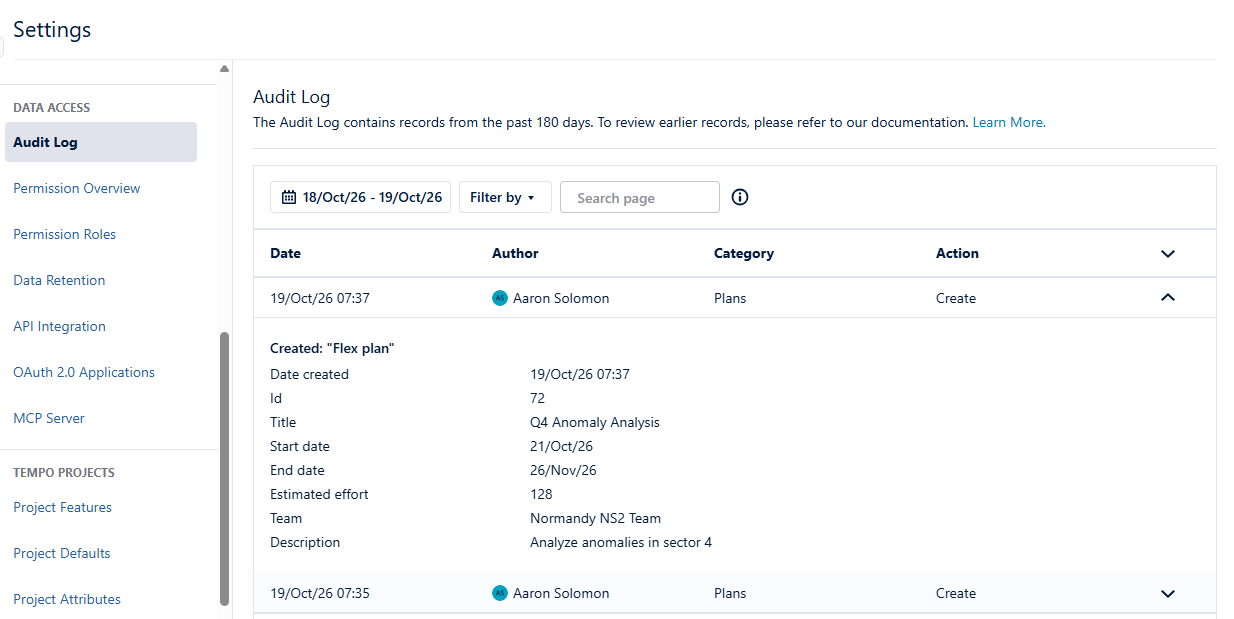Click the title value Q4 Anomaly Analysis

595,422
